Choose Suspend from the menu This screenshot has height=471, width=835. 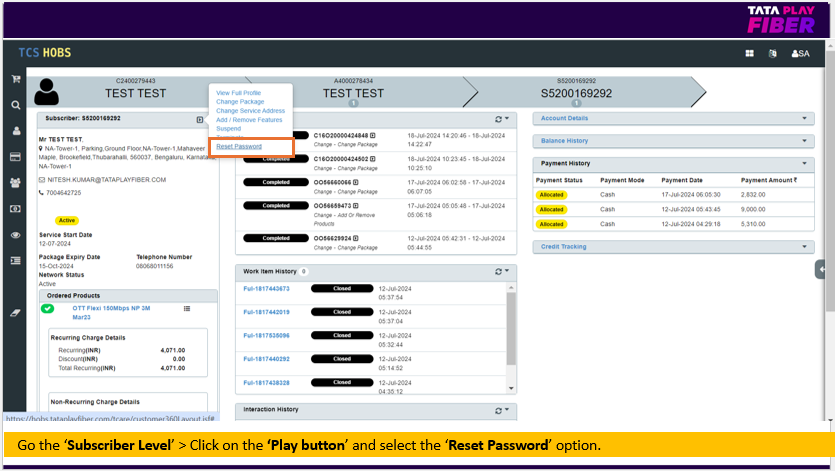pos(228,129)
